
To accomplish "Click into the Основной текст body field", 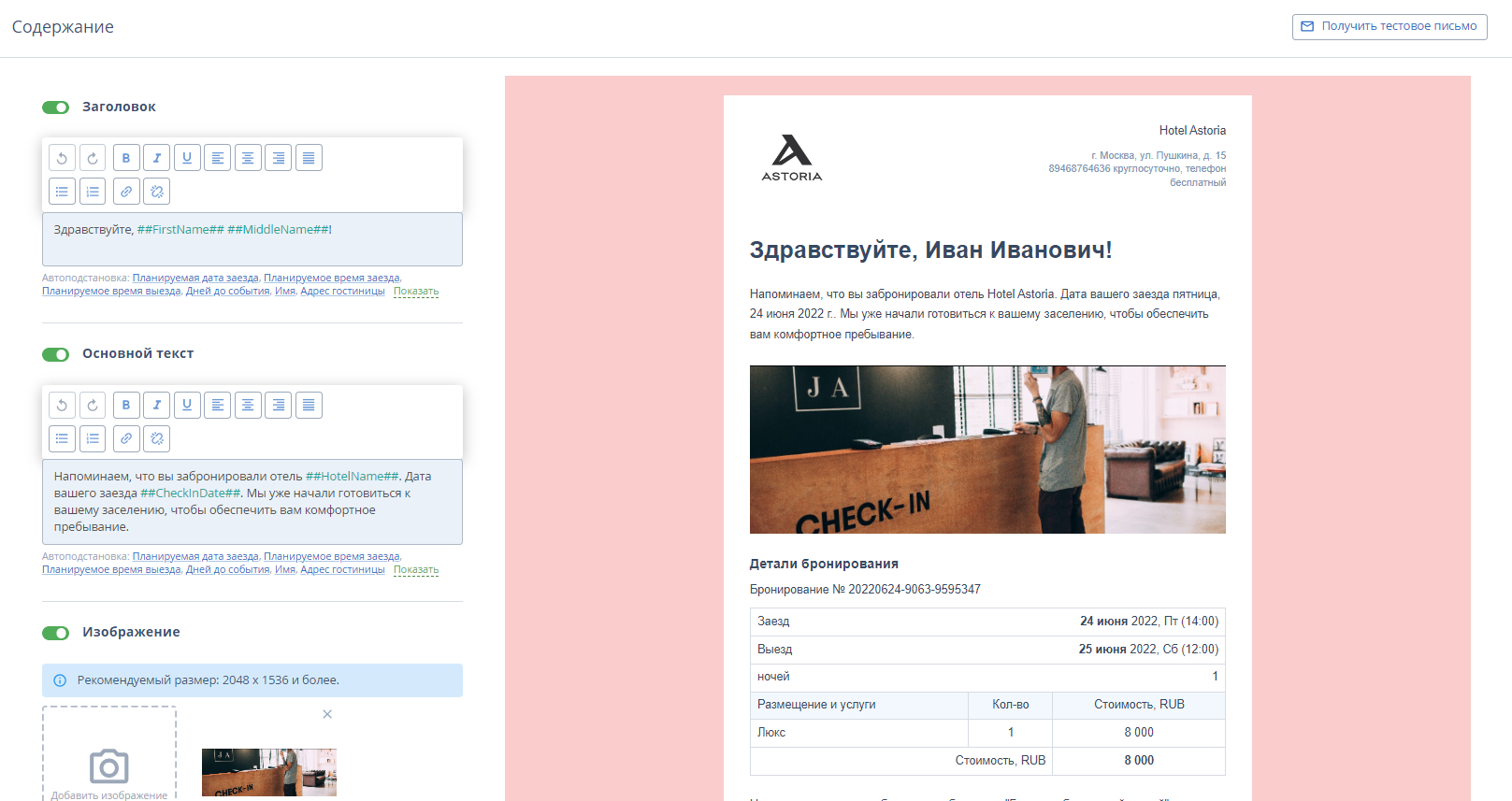I will click(252, 502).
